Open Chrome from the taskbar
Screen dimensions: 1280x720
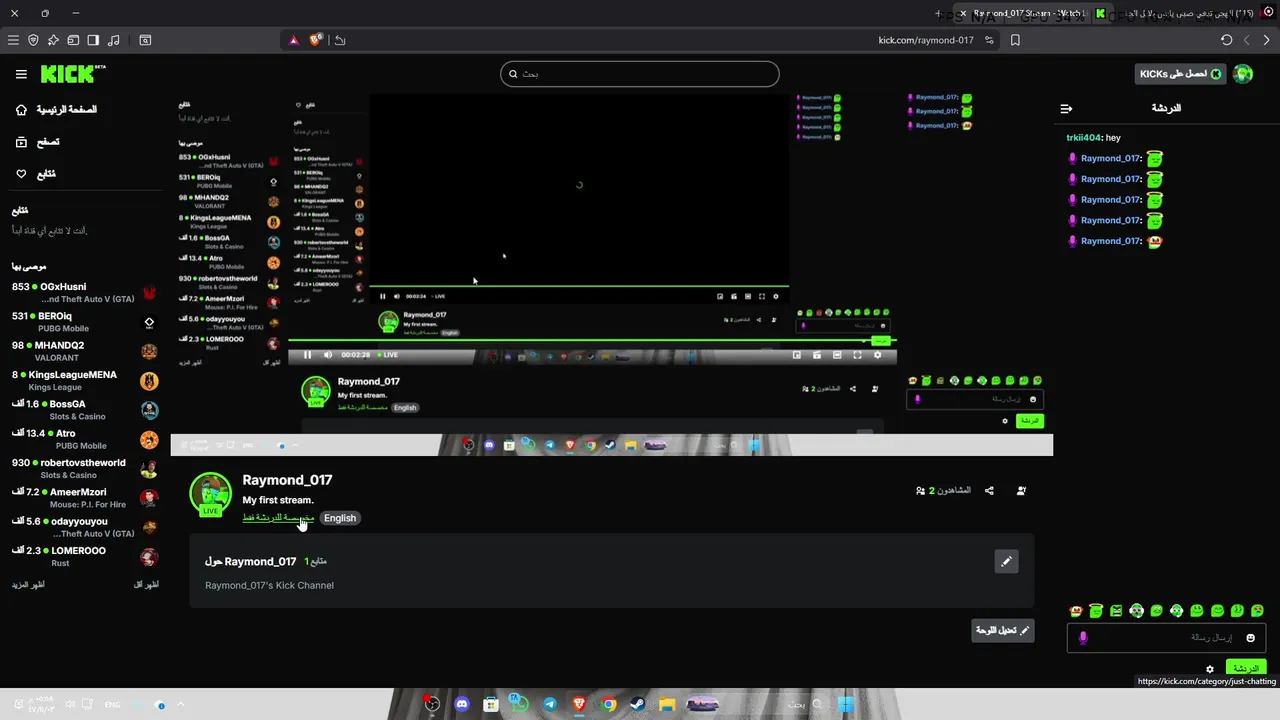(608, 704)
